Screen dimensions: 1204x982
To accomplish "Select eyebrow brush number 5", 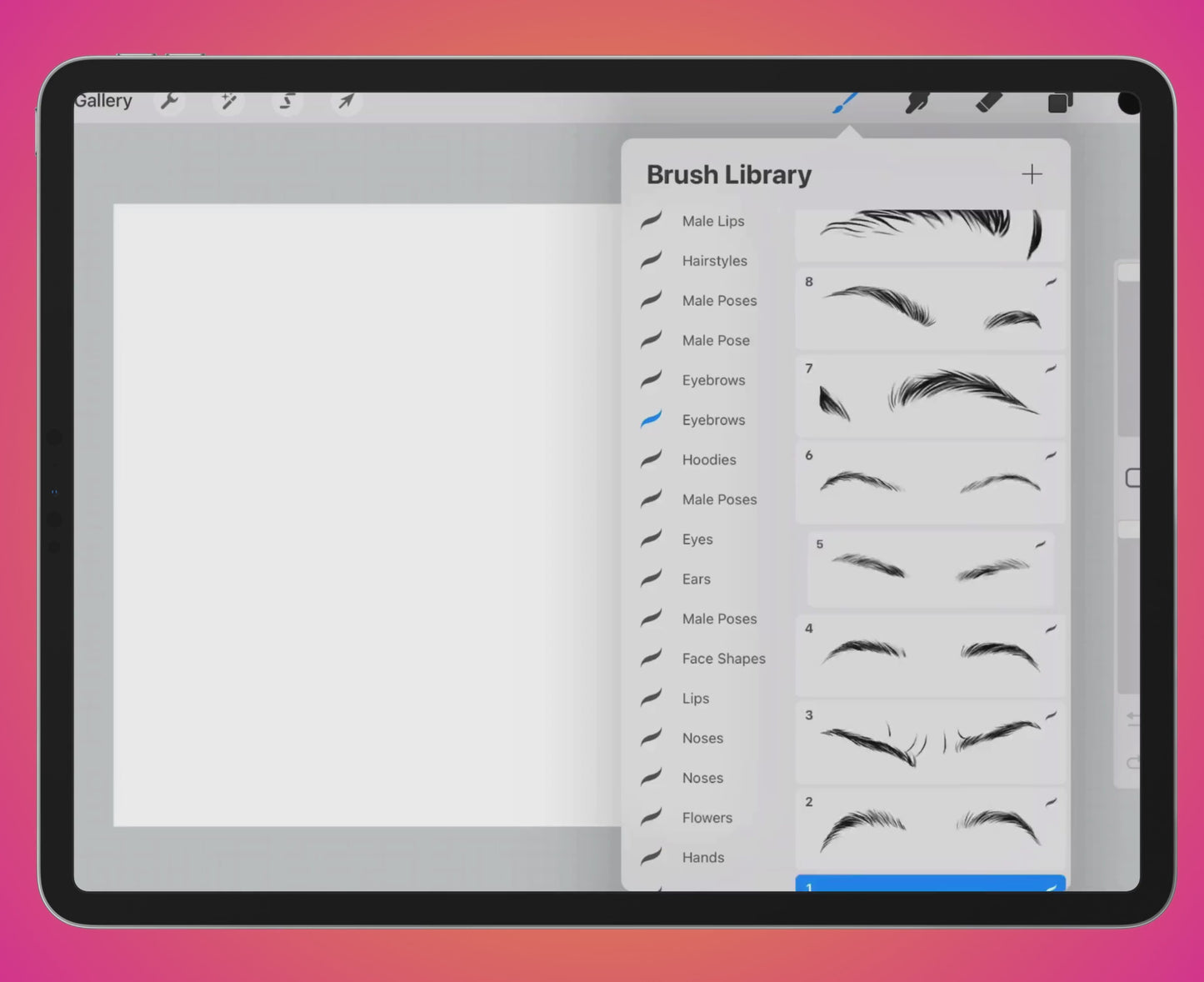I will click(929, 569).
